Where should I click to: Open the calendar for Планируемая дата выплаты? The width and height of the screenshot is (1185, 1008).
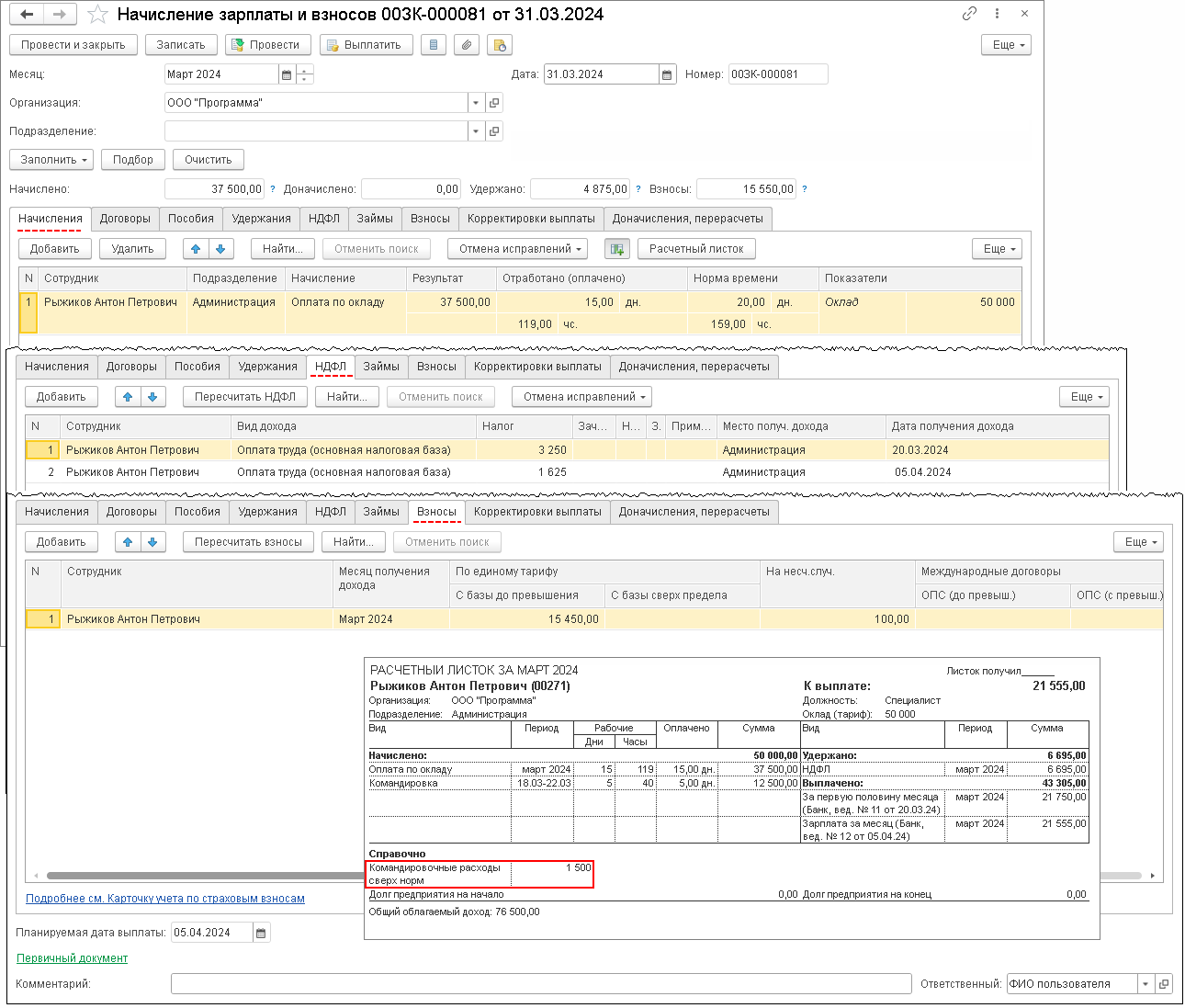[261, 933]
